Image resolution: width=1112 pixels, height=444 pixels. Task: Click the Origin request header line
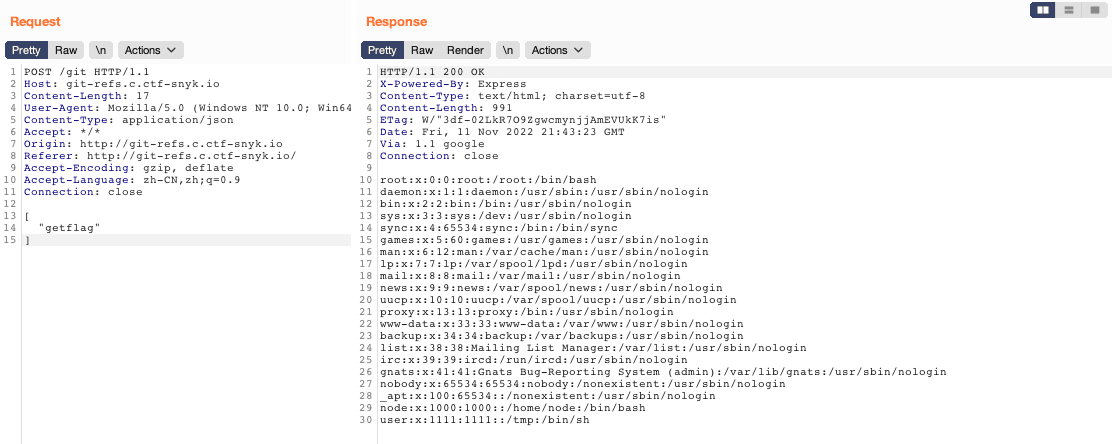(x=153, y=144)
